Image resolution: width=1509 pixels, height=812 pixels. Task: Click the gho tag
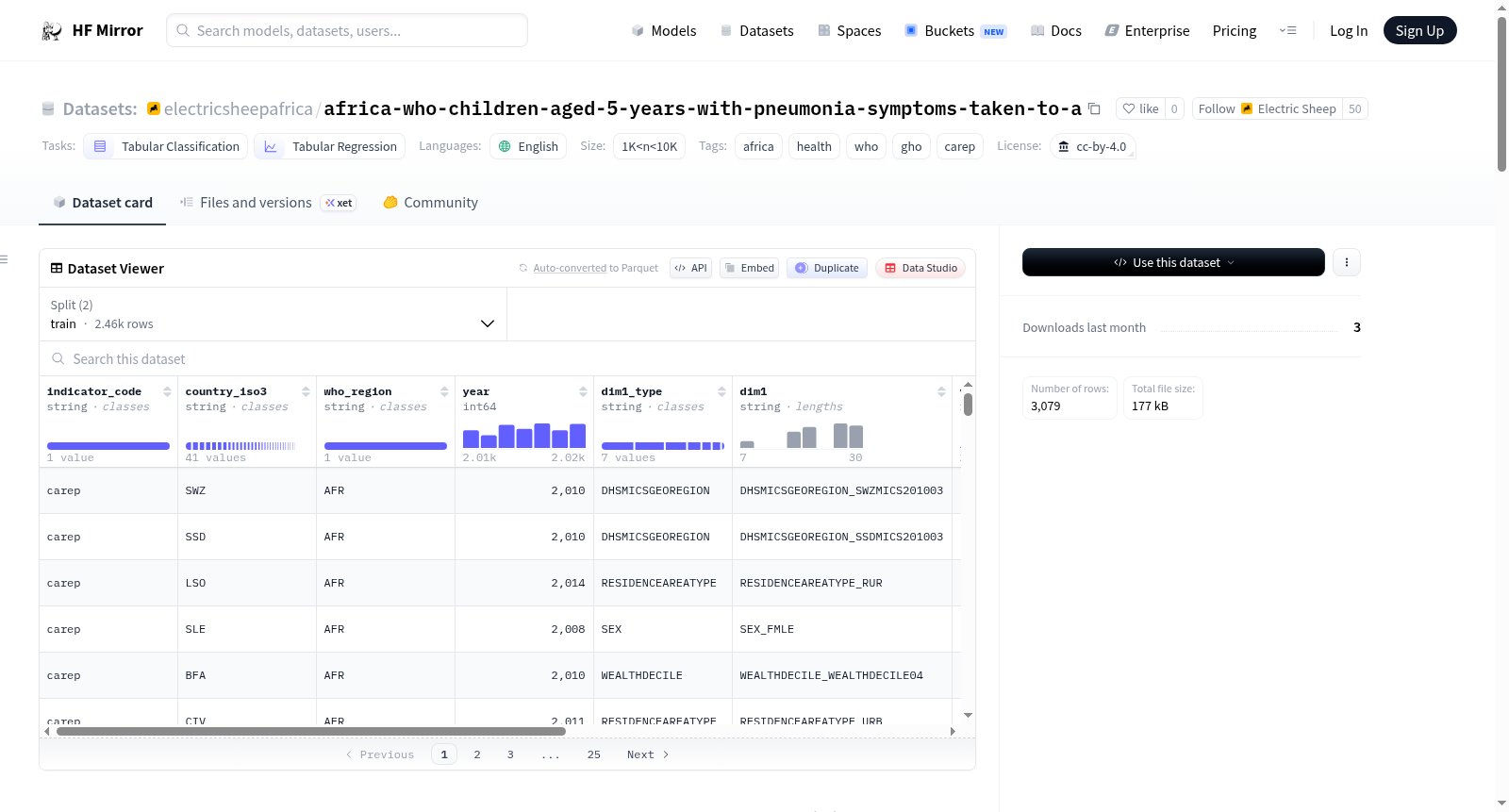pyautogui.click(x=911, y=146)
